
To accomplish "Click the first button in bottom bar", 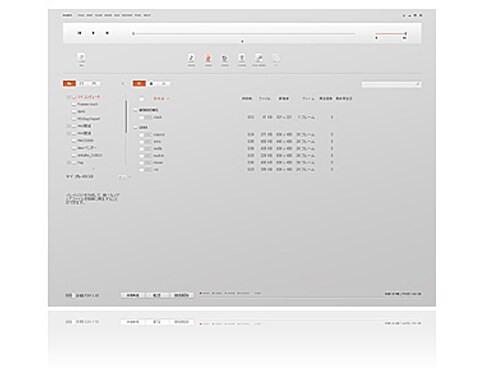I will (x=133, y=295).
